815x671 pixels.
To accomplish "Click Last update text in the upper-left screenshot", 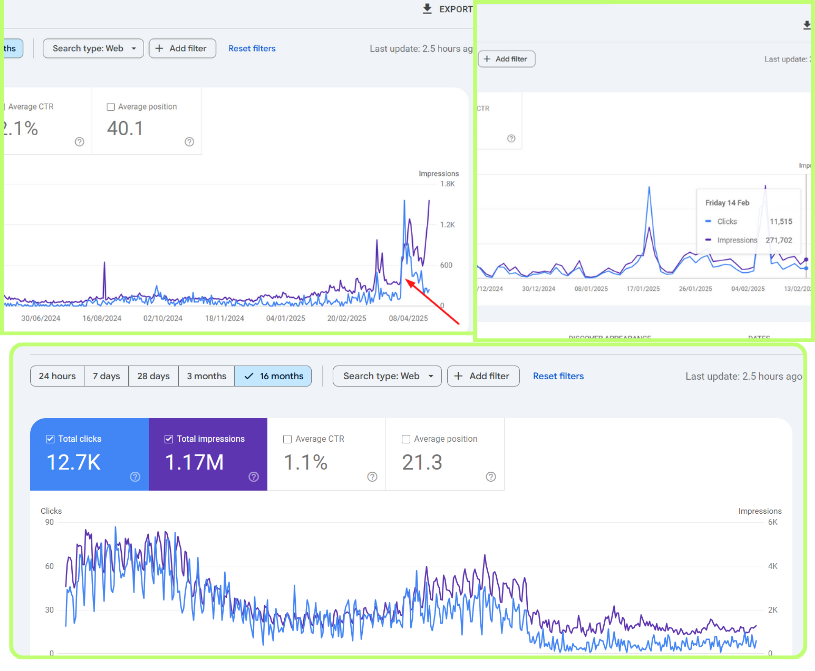I will coord(421,48).
